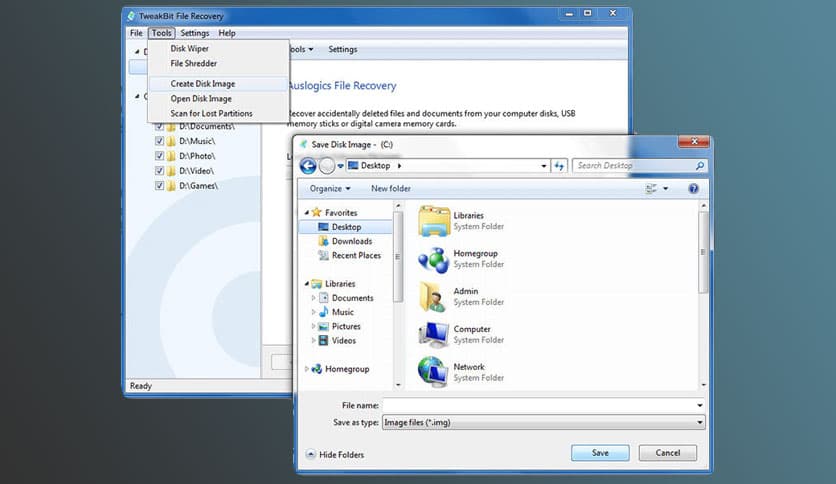Select the Network system folder icon
Screen dimensions: 836x484
point(433,372)
